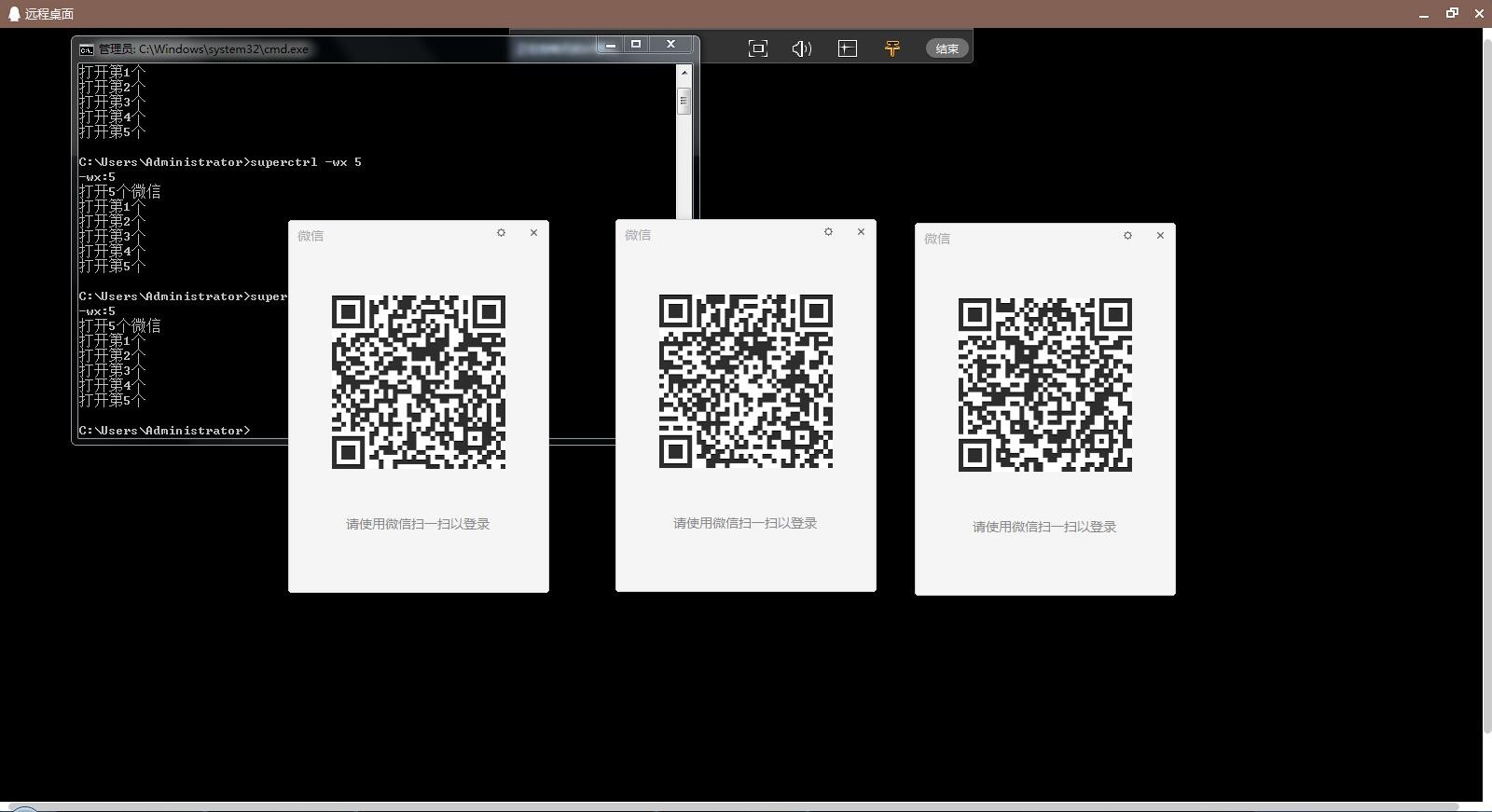
Task: Click the cmd vertical scrollbar thumb
Action: 684,101
